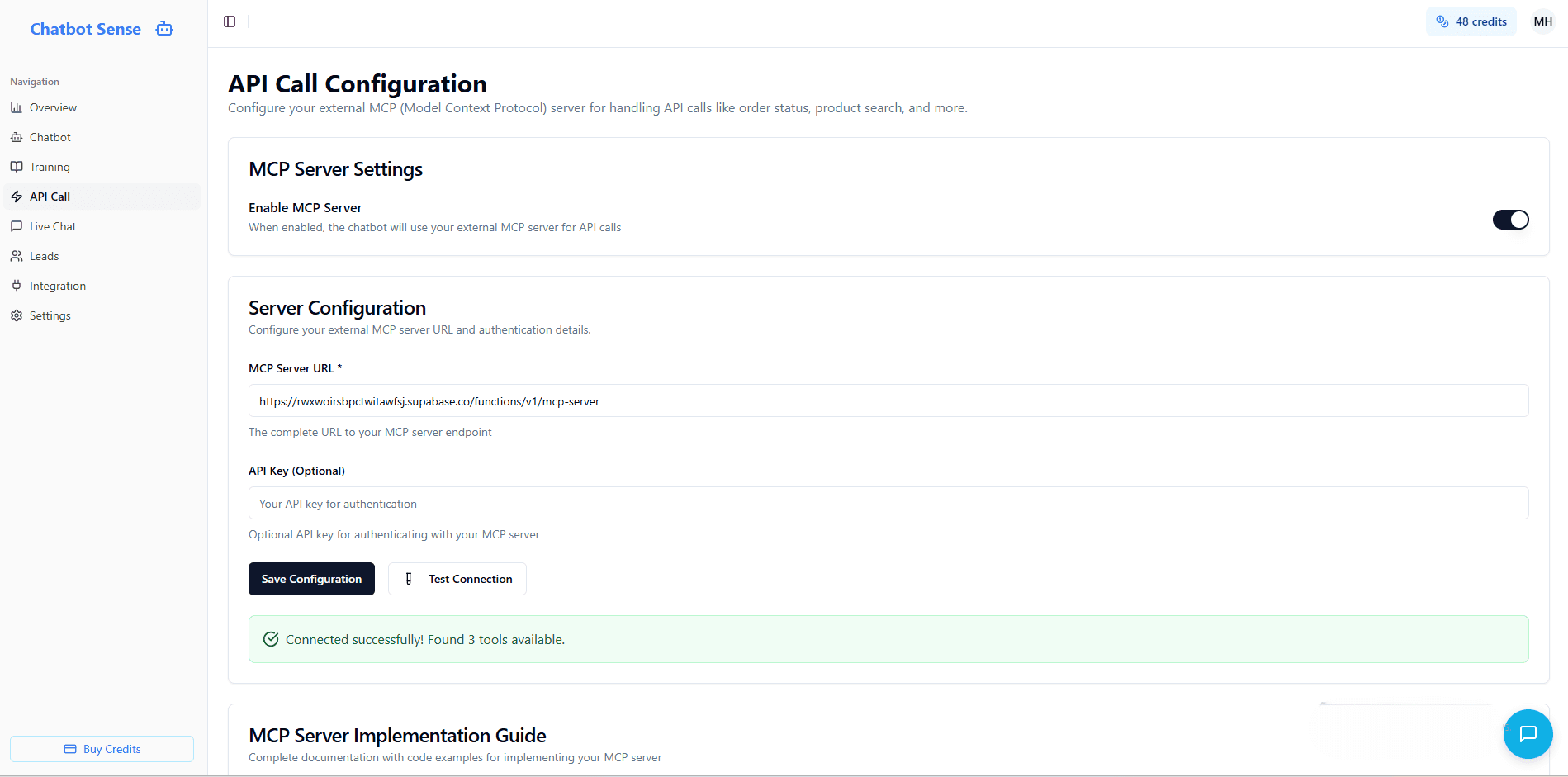Select the Integration plug icon
The image size is (1568, 777).
[17, 286]
